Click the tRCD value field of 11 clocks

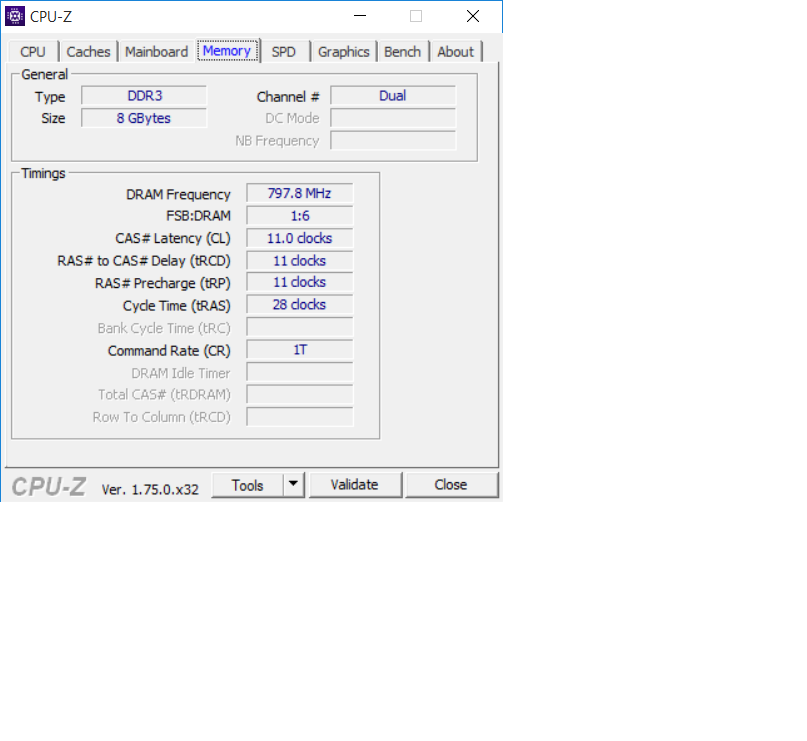click(300, 260)
